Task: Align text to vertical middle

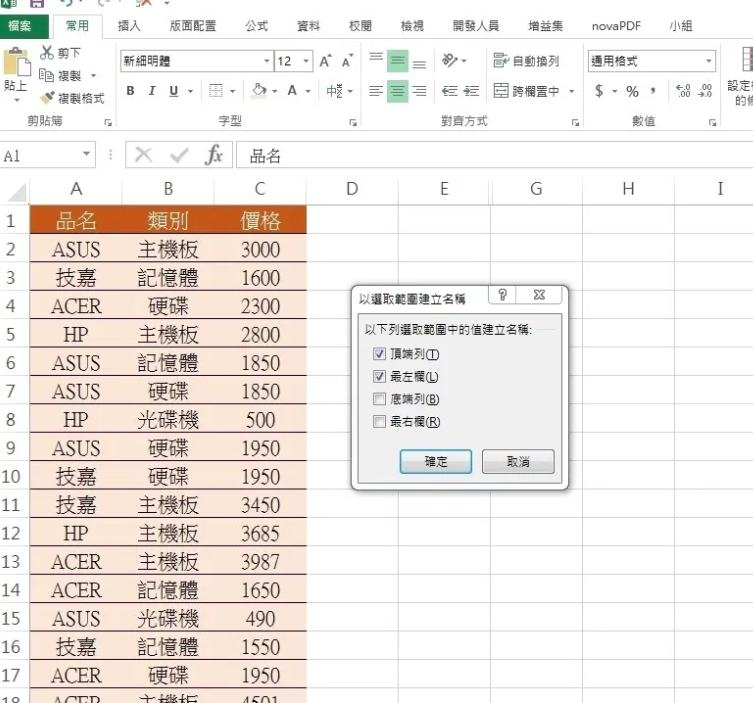Action: tap(398, 61)
